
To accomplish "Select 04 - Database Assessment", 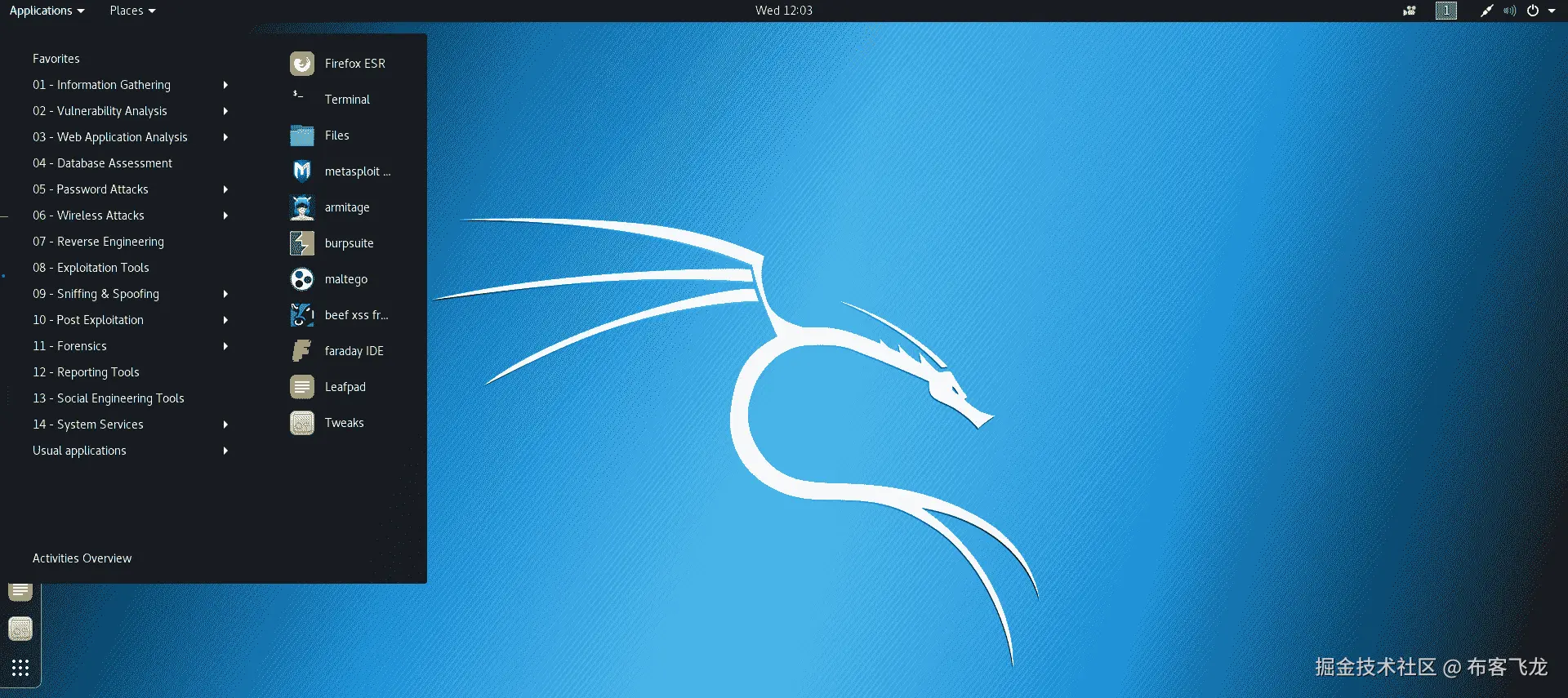I will click(x=102, y=163).
